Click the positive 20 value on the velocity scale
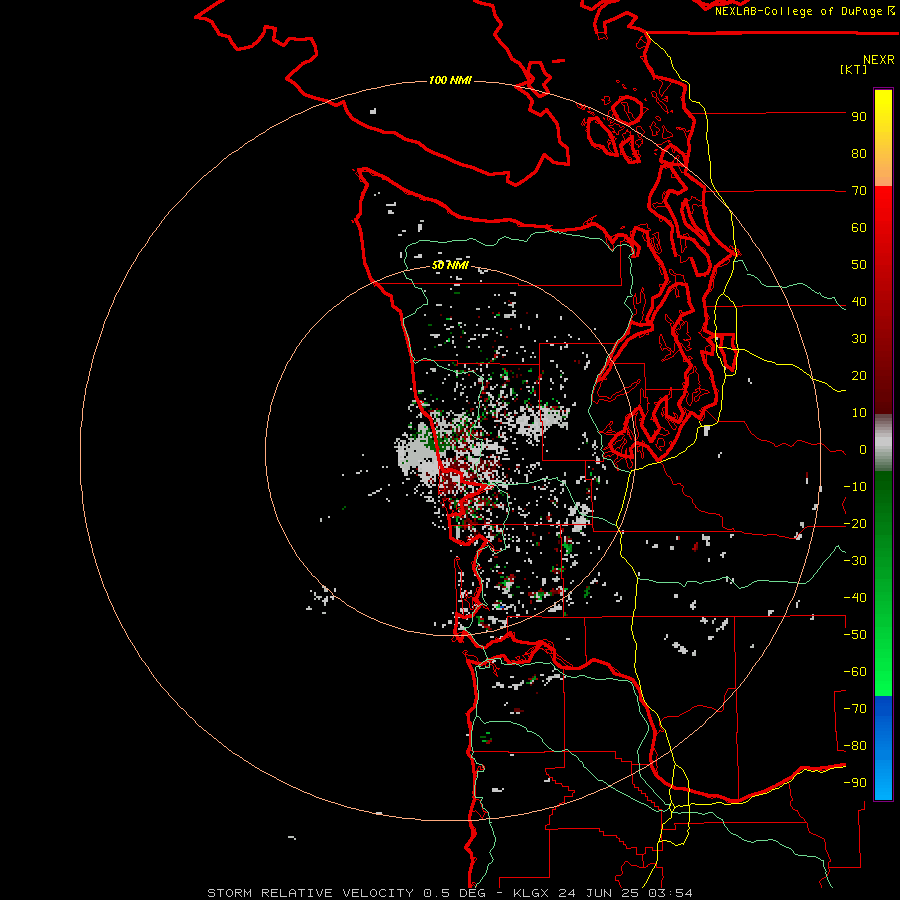The height and width of the screenshot is (900, 900). coord(859,375)
